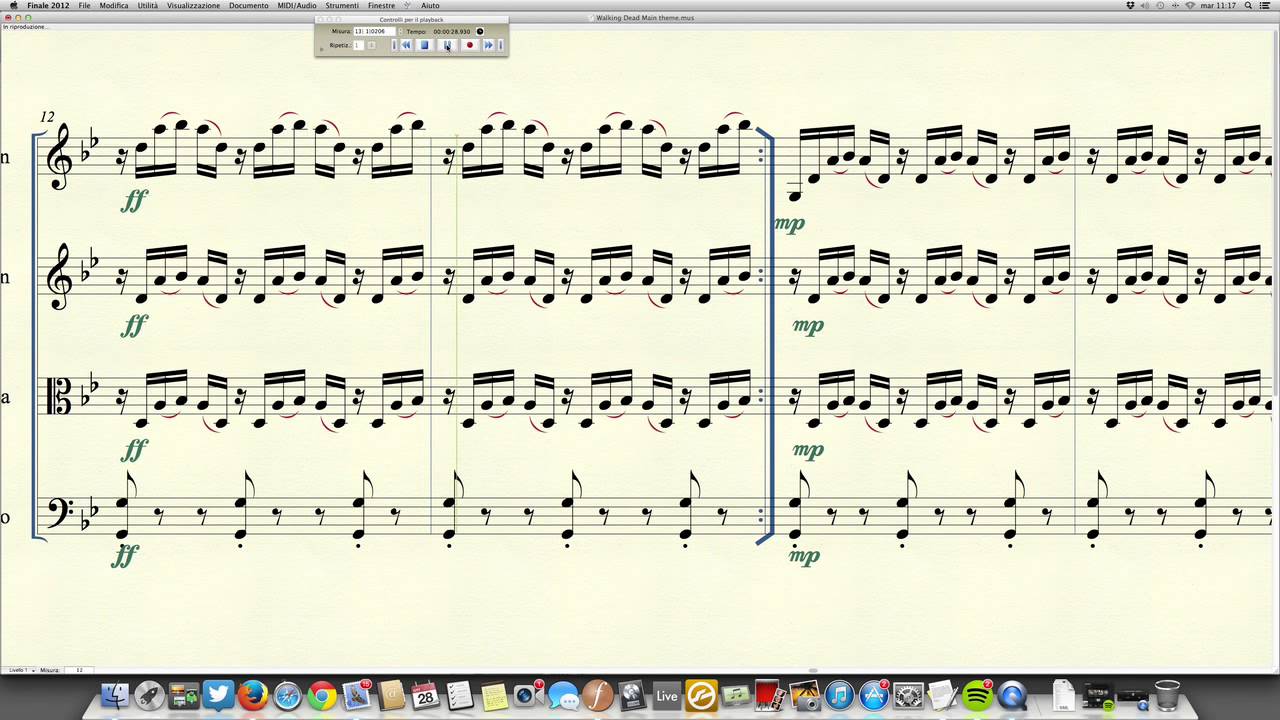
Task: Open the Visualizzazione menu
Action: point(193,6)
